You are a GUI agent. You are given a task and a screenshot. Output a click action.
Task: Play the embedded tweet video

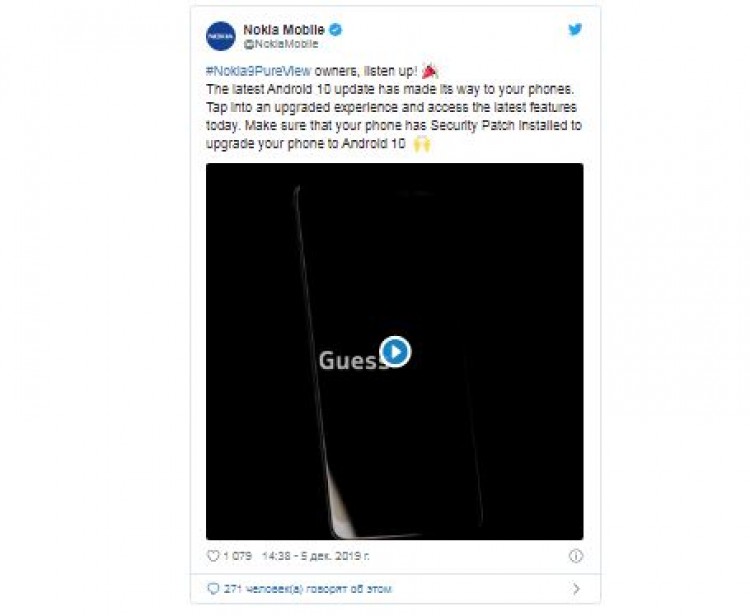coord(395,352)
